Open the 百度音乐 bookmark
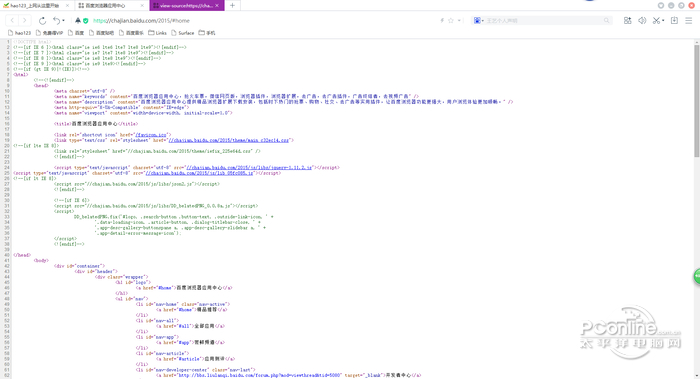 (131, 33)
